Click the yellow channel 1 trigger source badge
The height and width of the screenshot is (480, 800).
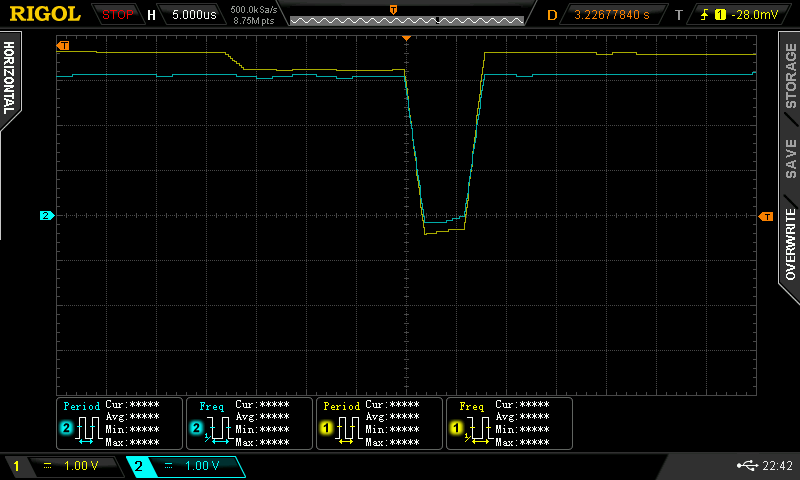click(720, 15)
